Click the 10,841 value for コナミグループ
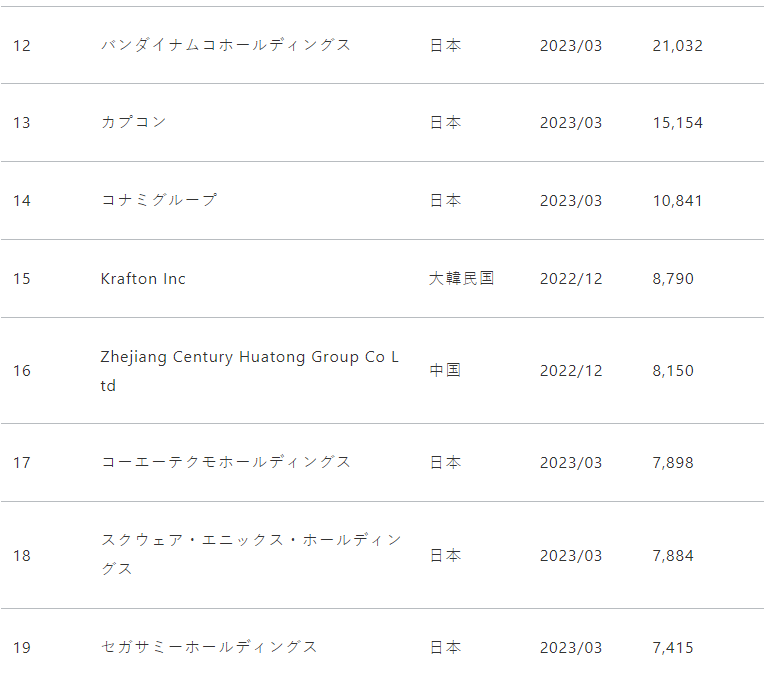 [x=677, y=201]
